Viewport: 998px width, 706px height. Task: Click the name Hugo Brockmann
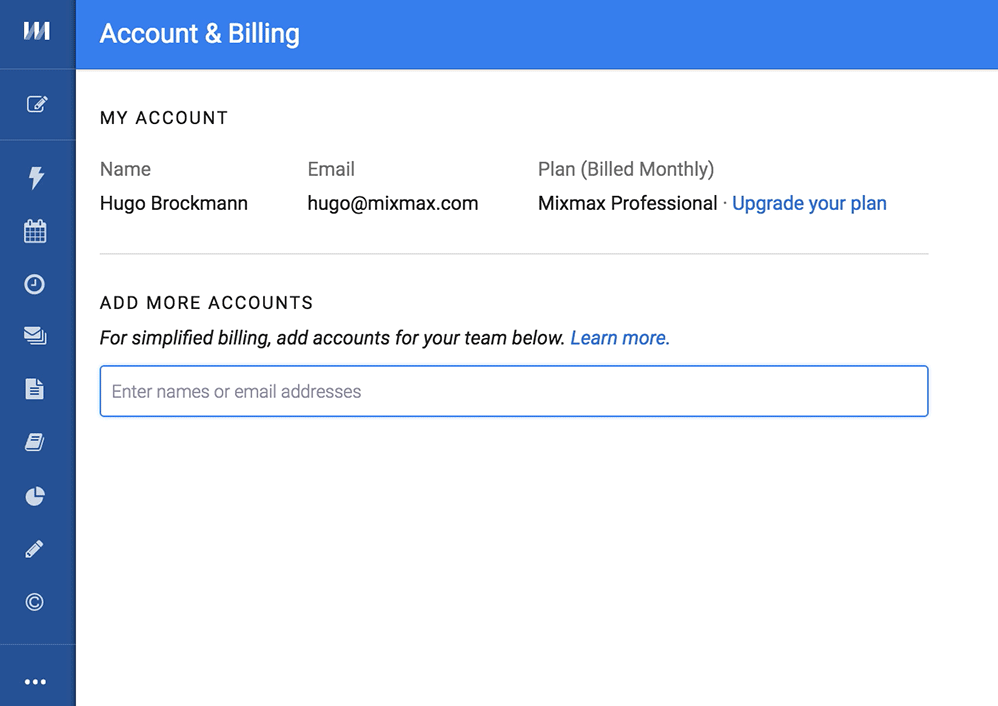click(174, 203)
